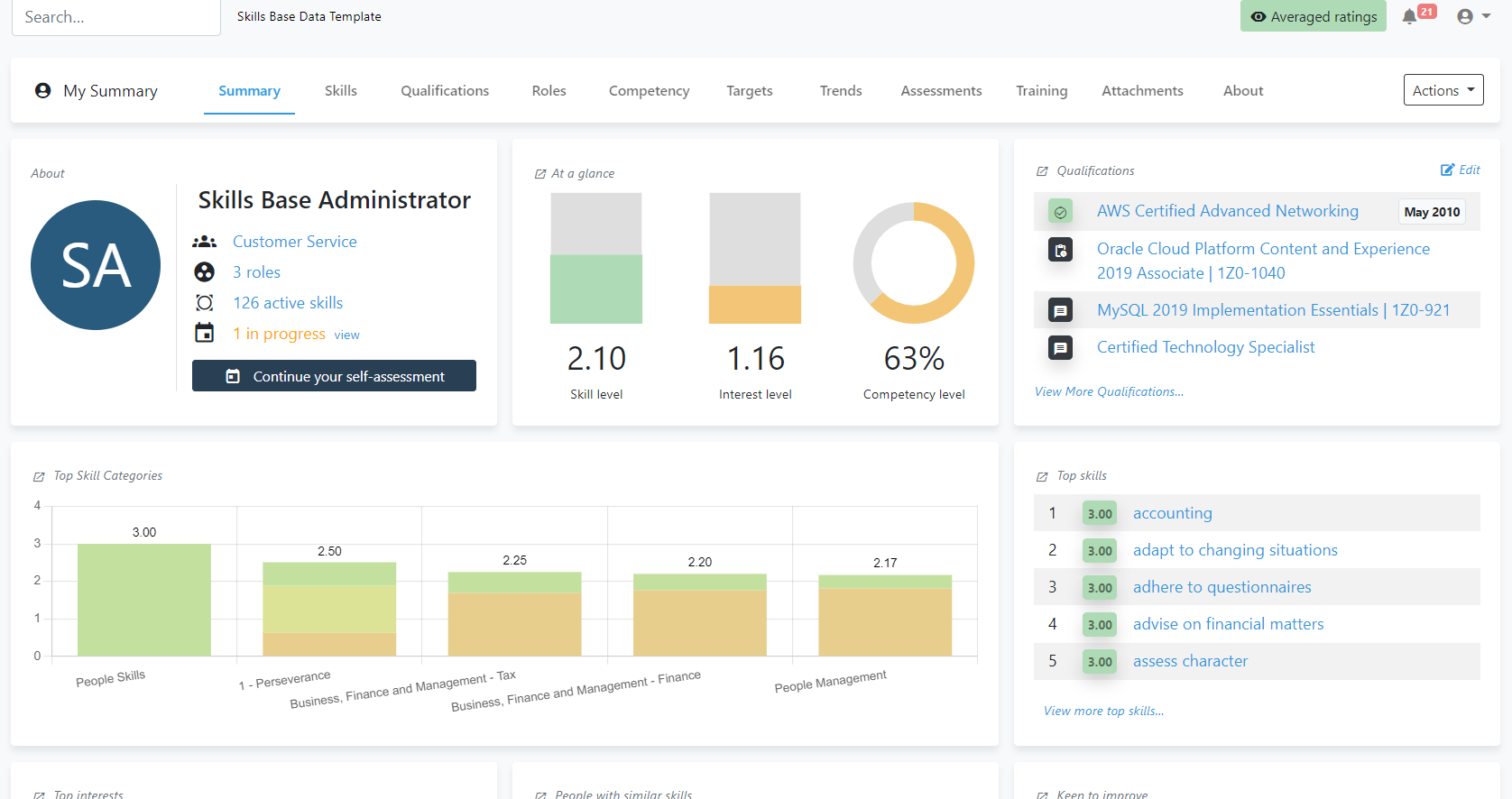The height and width of the screenshot is (799, 1512).
Task: Open the At a glance panel link icon
Action: (540, 174)
